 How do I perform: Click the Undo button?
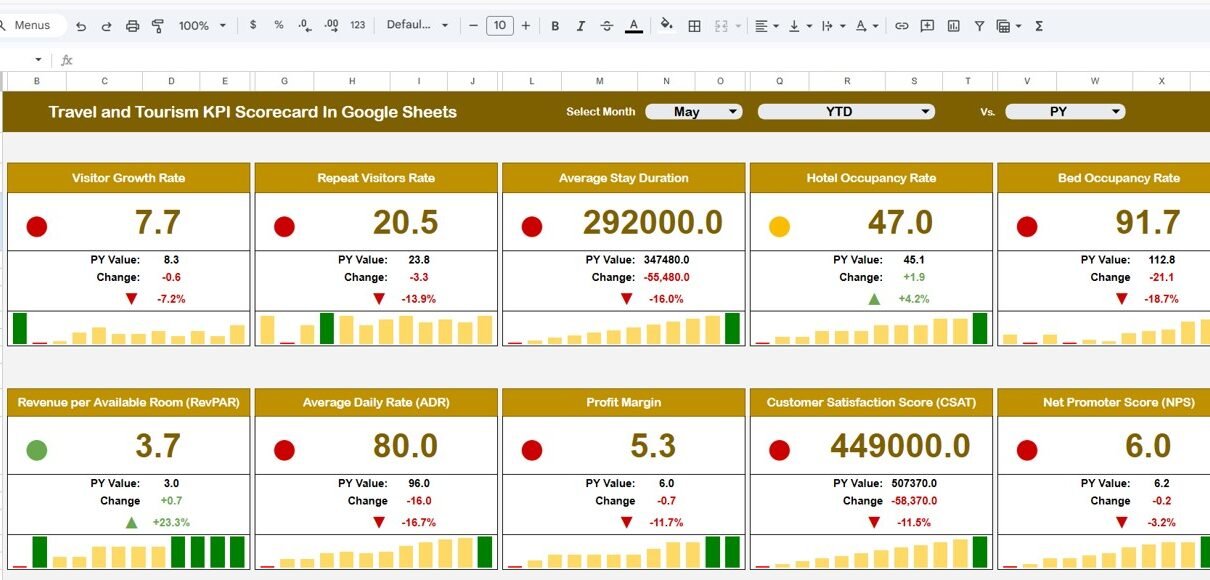click(80, 26)
